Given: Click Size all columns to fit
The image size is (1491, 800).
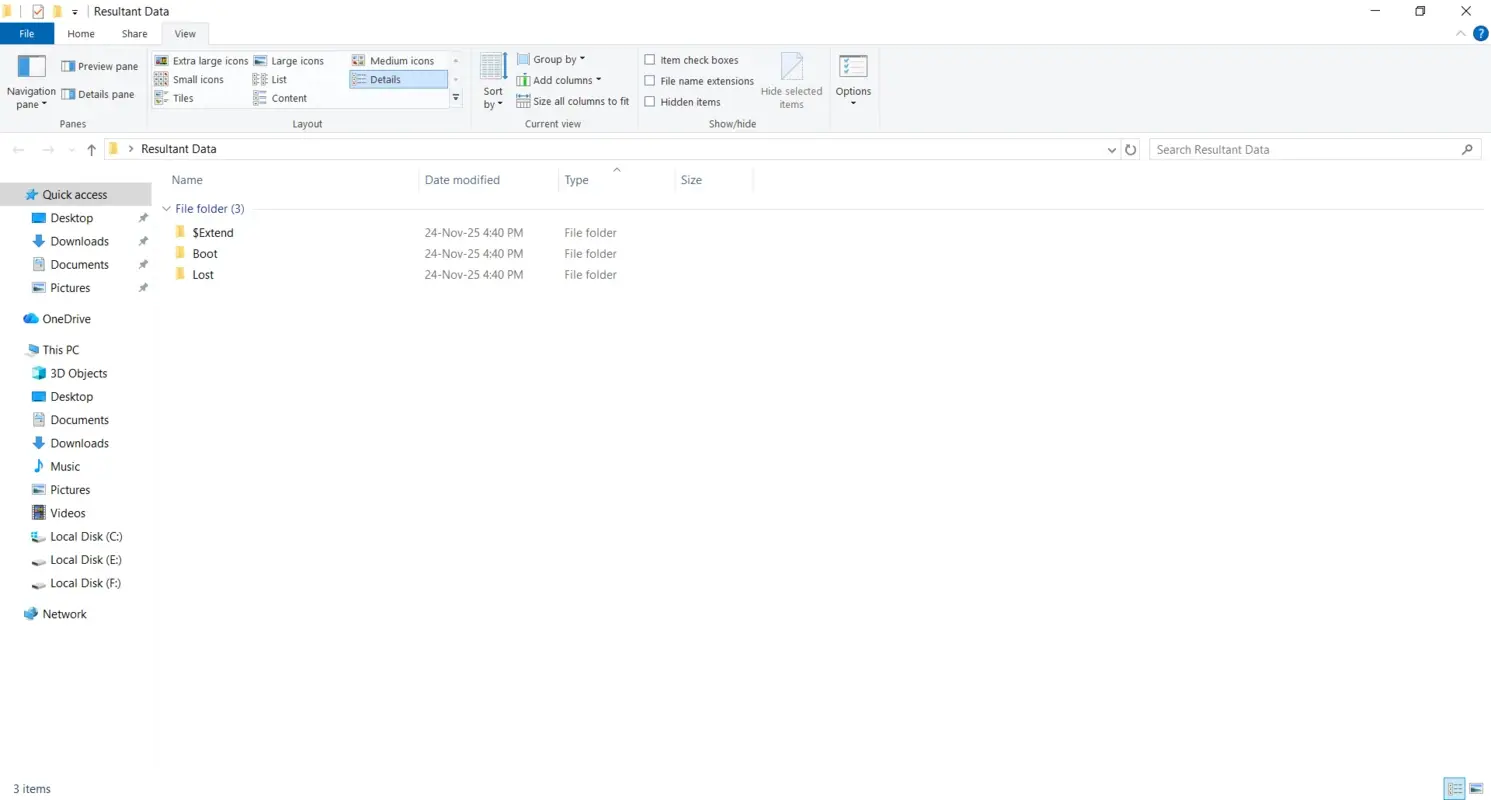Looking at the screenshot, I should [x=571, y=101].
